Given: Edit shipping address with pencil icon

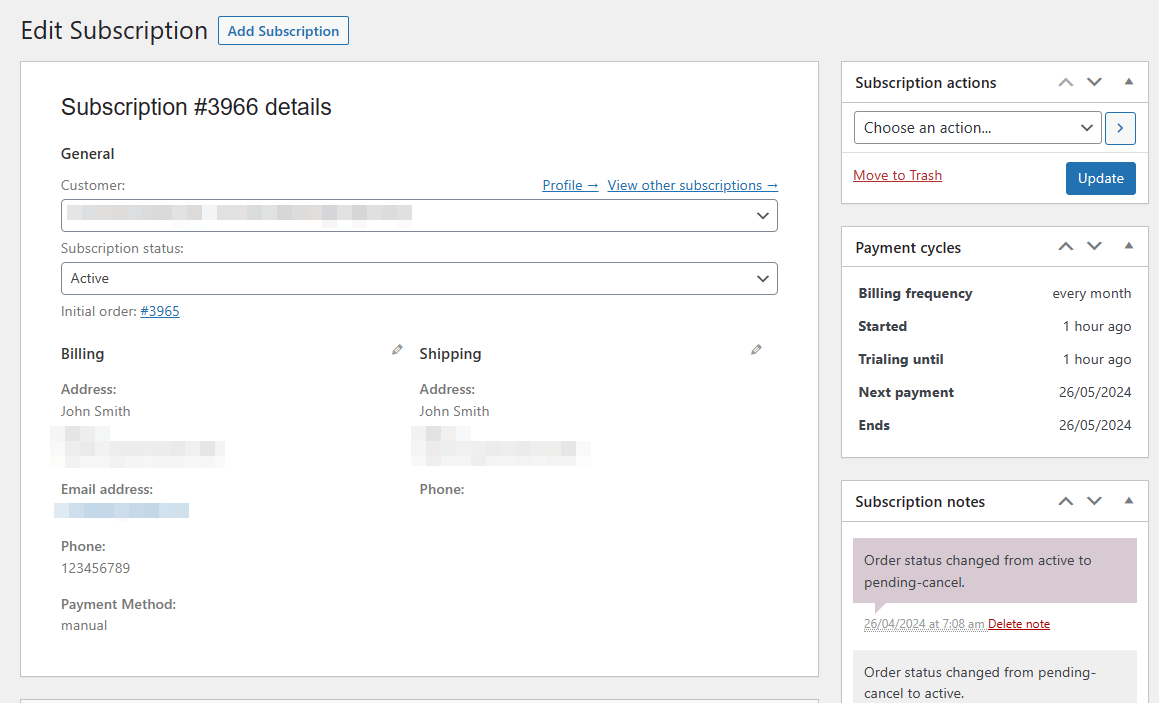Looking at the screenshot, I should tap(756, 350).
